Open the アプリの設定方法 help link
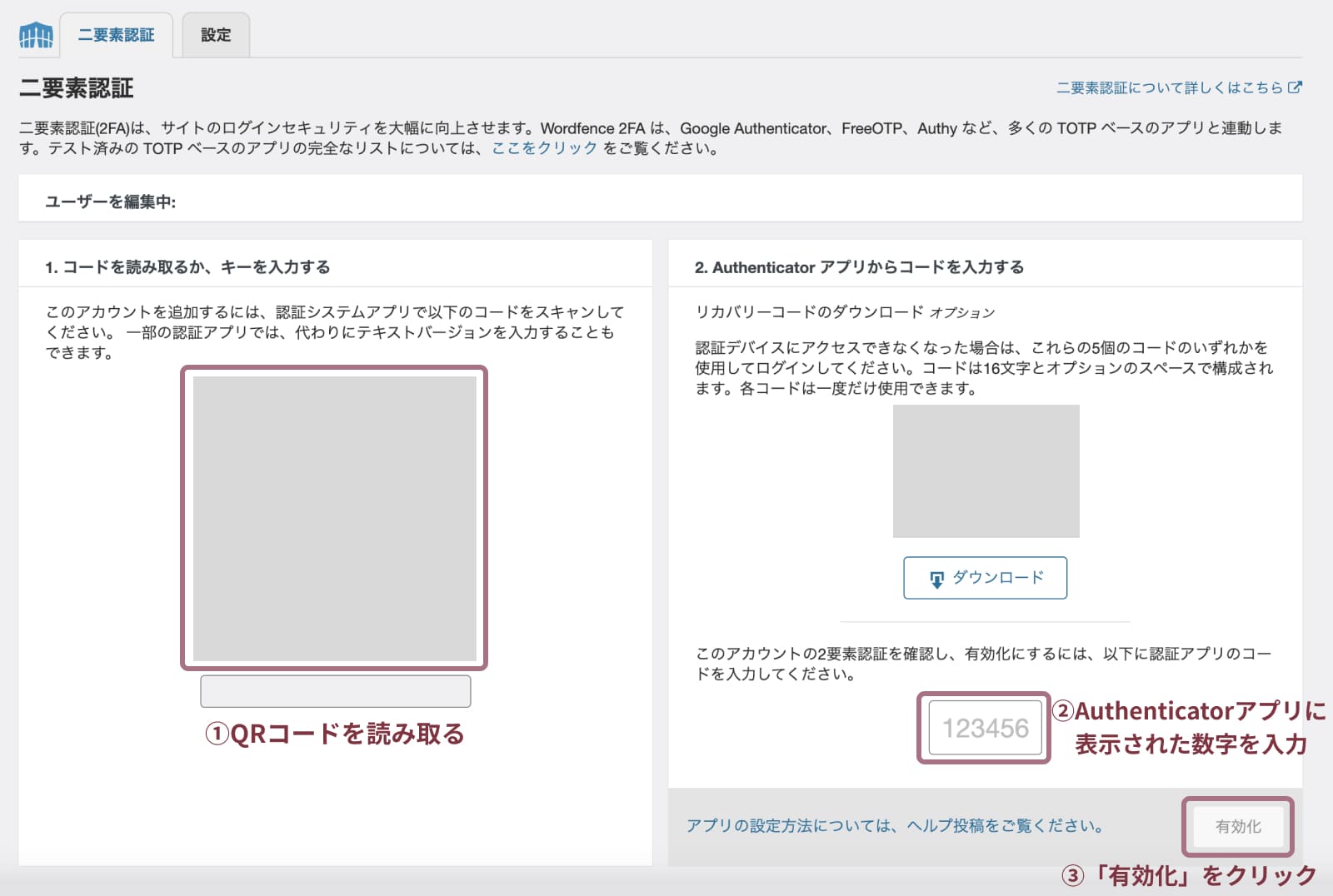Screen dimensions: 1333x896 [896, 826]
